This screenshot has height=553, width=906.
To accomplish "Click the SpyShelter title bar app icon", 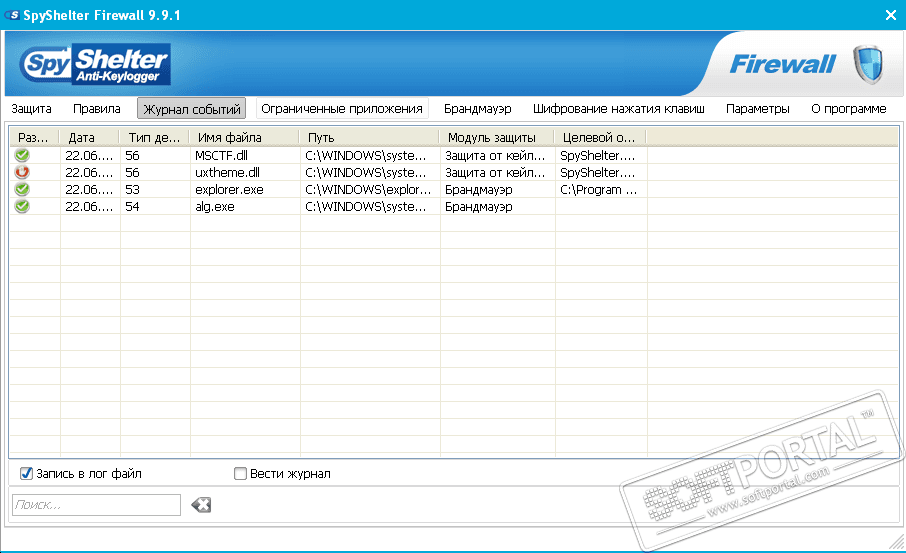I will pos(12,15).
